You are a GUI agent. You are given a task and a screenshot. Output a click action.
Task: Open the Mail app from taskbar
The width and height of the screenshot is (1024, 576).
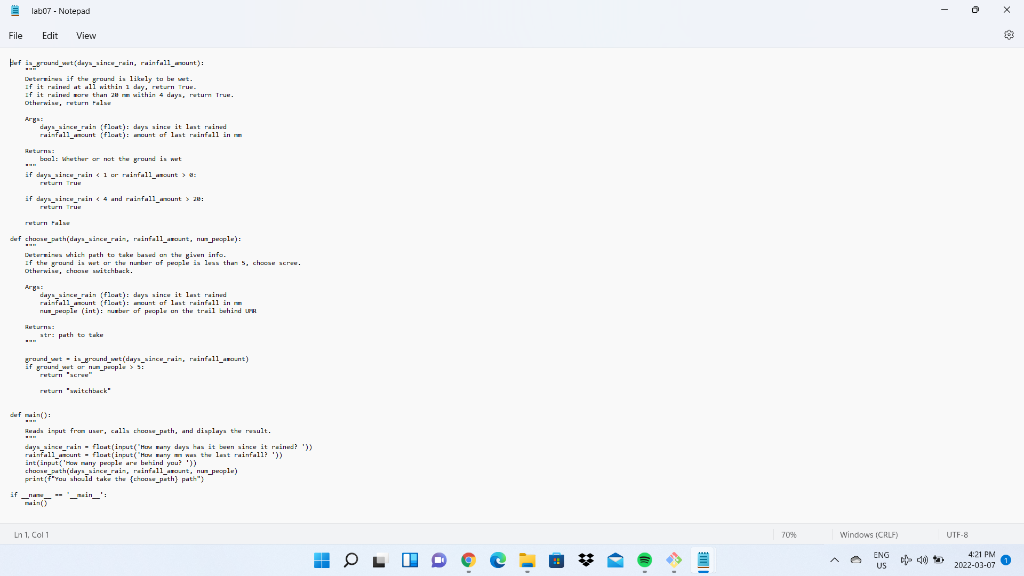pyautogui.click(x=615, y=560)
